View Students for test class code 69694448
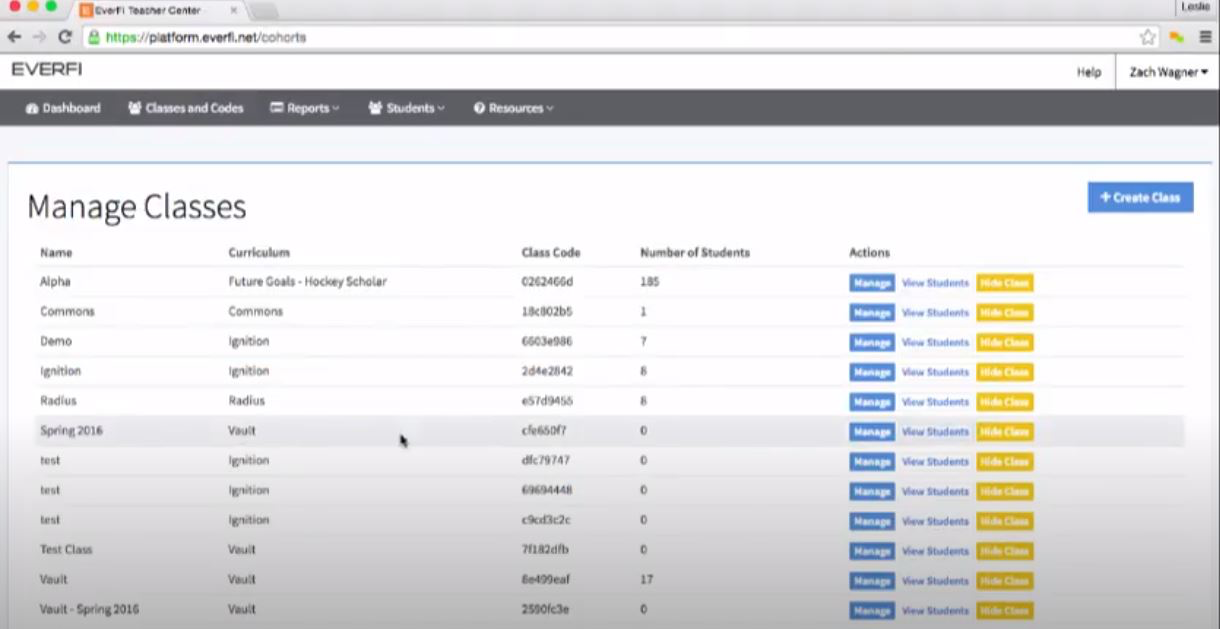This screenshot has width=1220, height=629. tap(935, 491)
